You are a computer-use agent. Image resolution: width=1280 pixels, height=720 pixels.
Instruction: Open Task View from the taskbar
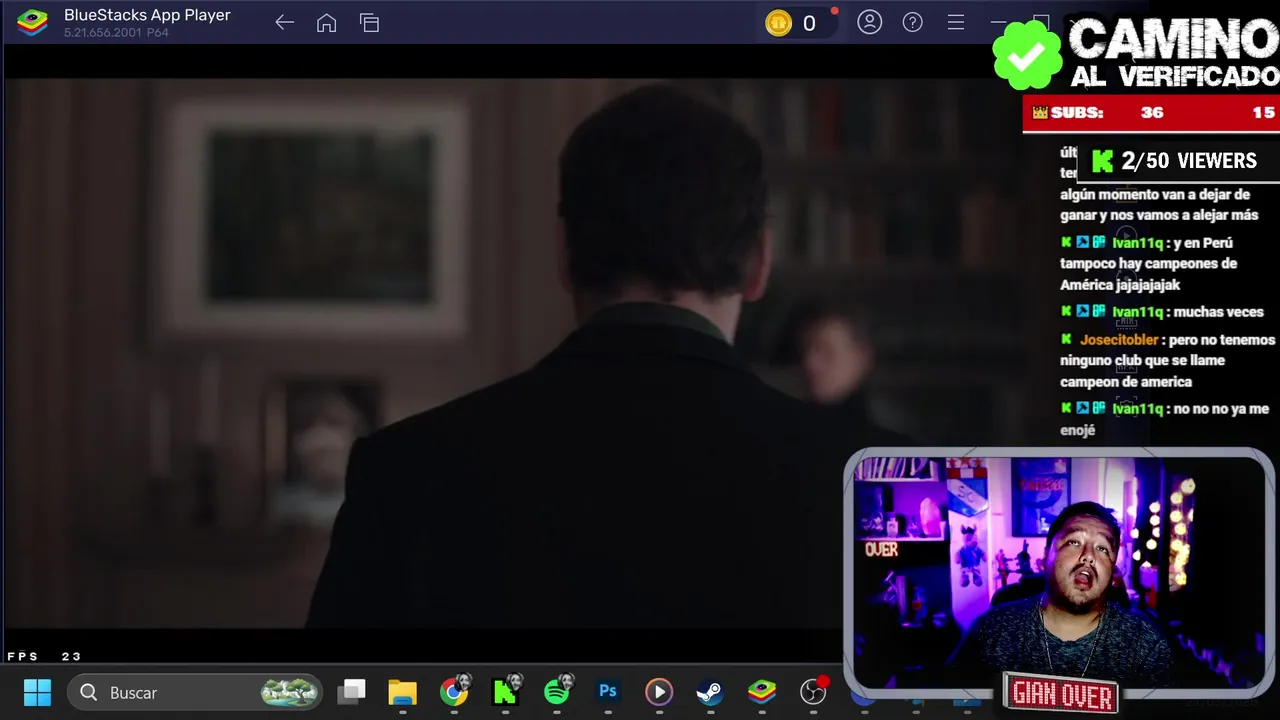click(x=352, y=692)
